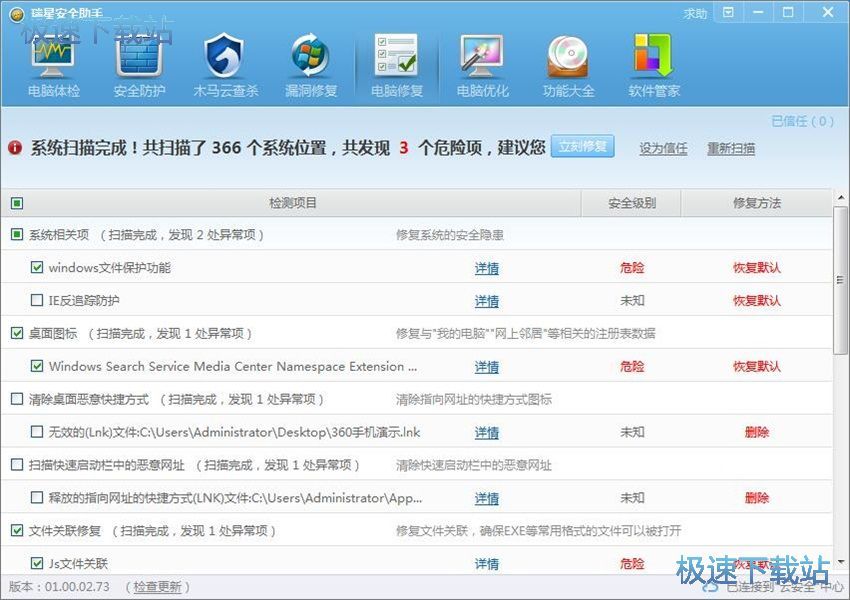Viewport: 850px width, 600px height.
Task: Click the 清除指向网址的快捷方式图标 description
Action: pos(474,399)
